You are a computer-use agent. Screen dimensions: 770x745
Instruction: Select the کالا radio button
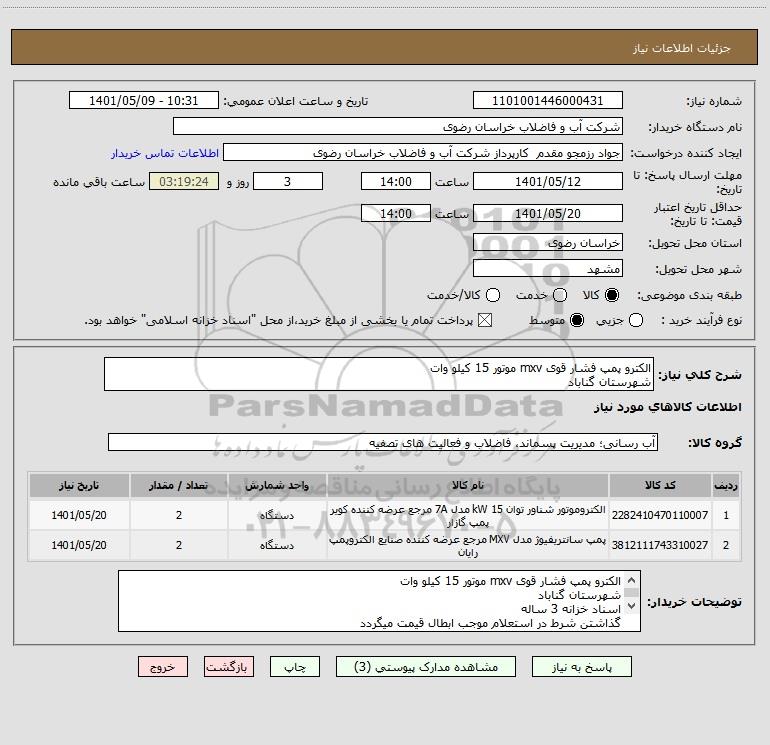612,295
